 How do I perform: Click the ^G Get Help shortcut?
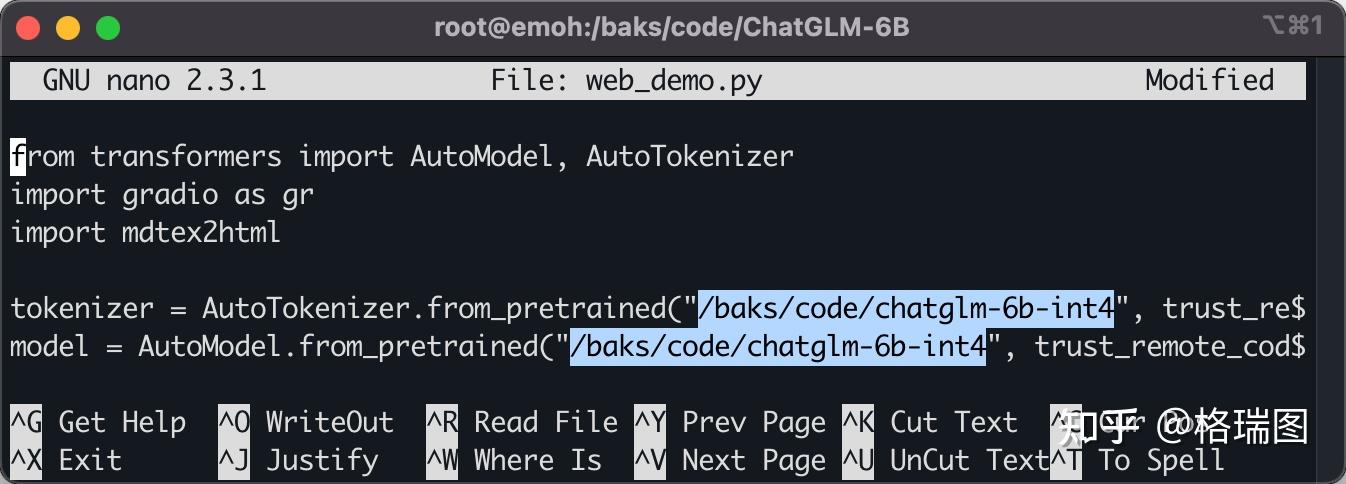point(98,422)
